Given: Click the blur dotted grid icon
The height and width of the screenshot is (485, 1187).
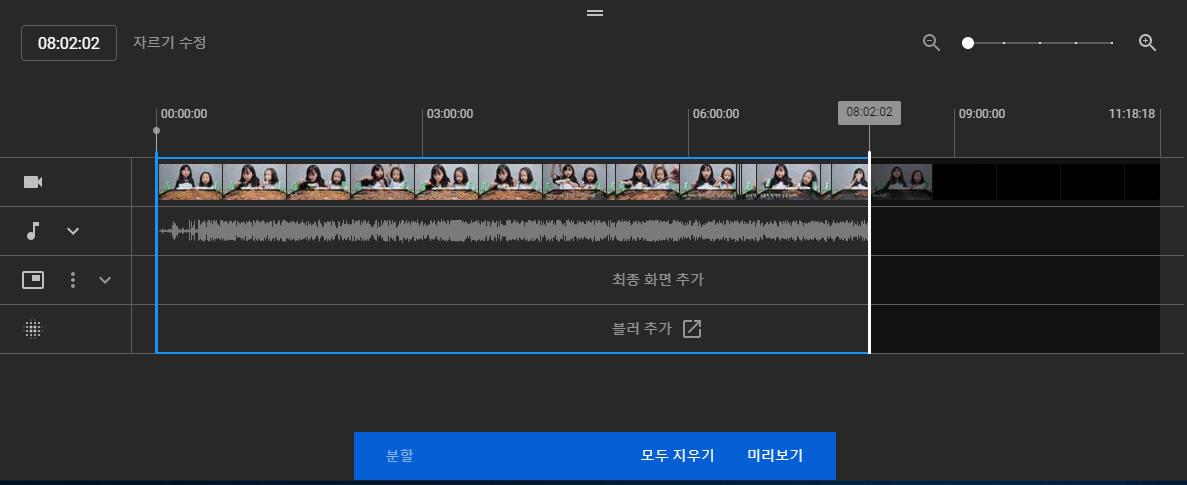Looking at the screenshot, I should coord(33,329).
